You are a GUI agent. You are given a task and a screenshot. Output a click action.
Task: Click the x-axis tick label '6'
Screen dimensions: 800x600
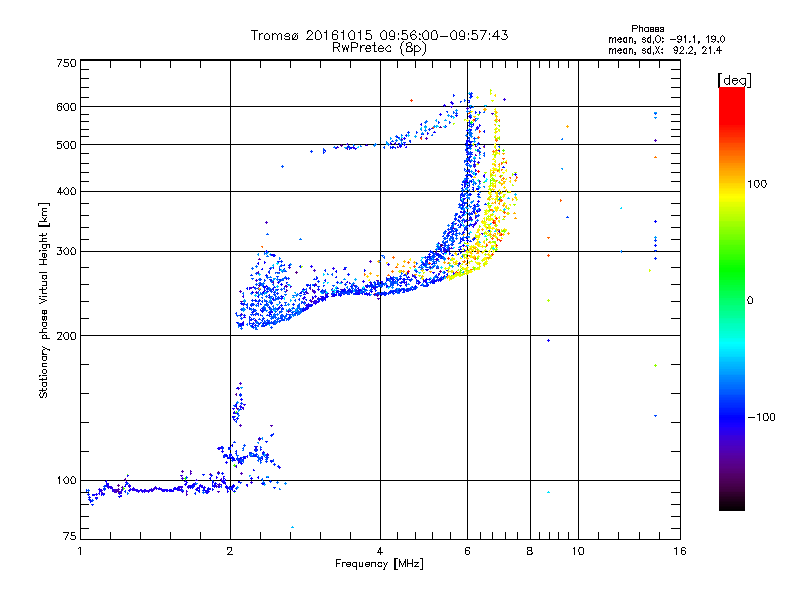click(467, 551)
